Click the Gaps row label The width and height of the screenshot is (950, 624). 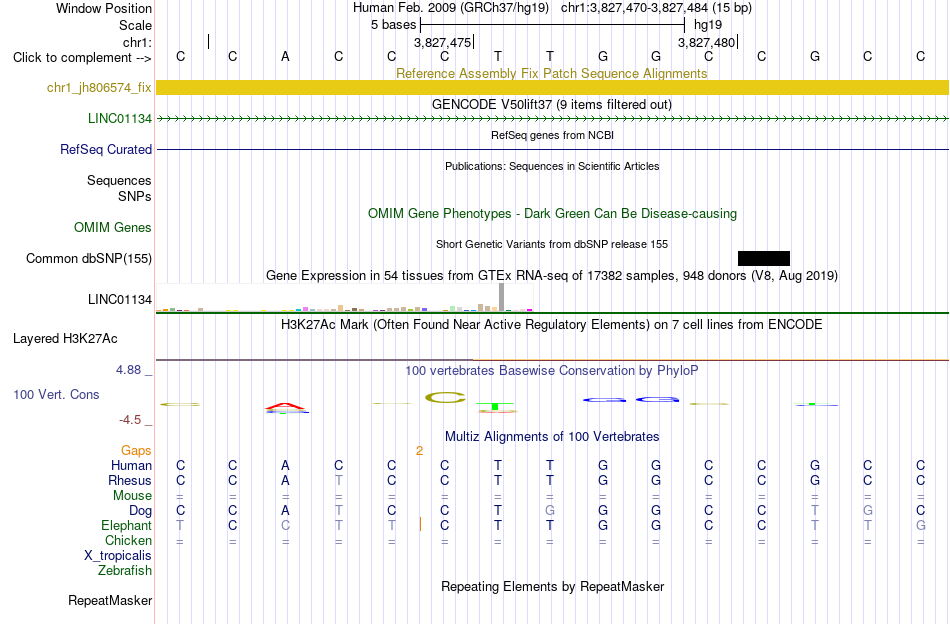[136, 450]
